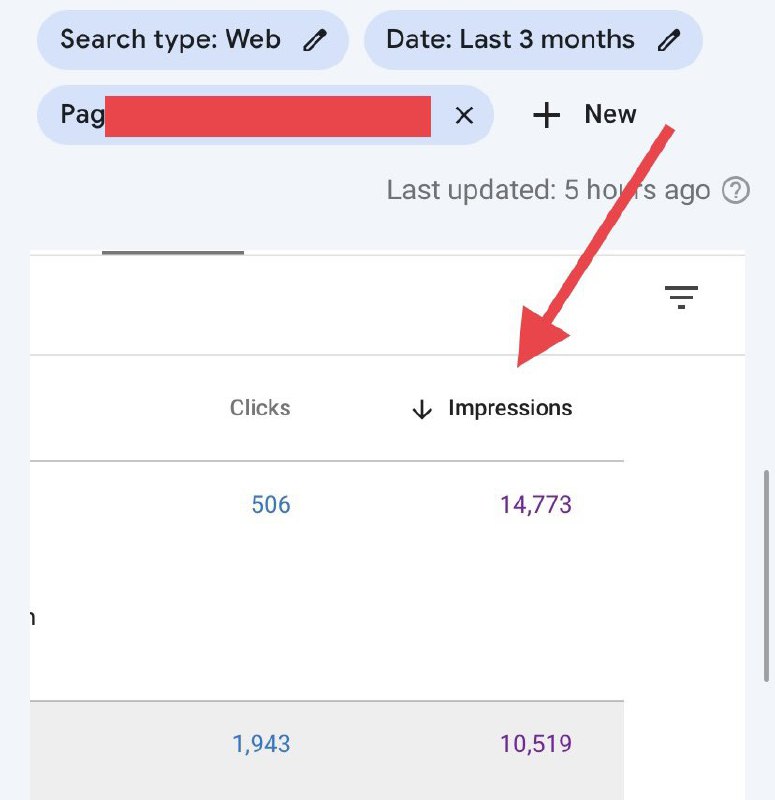Screen dimensions: 775x800
Task: Select the row with 1,943 clicks
Action: coord(327,750)
